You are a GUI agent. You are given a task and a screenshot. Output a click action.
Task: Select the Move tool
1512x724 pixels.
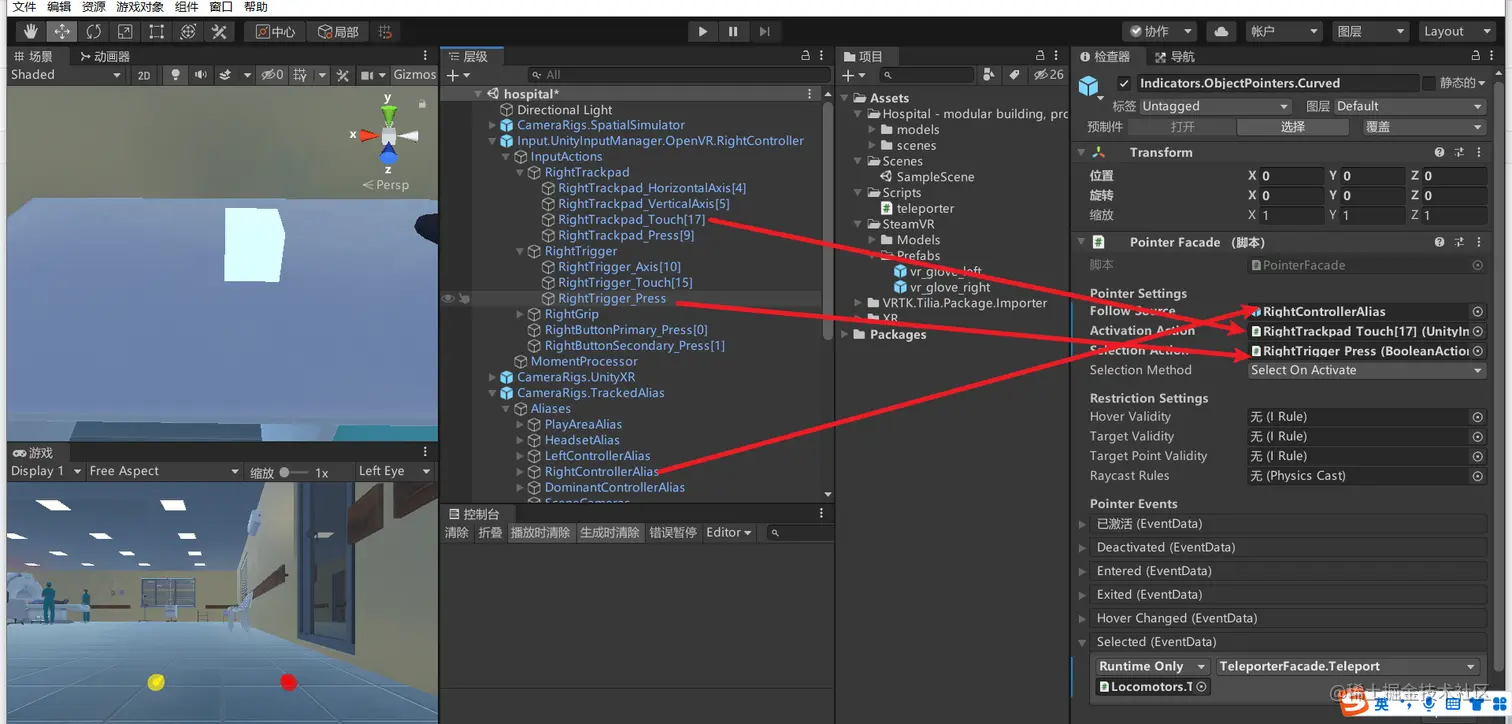[x=62, y=31]
